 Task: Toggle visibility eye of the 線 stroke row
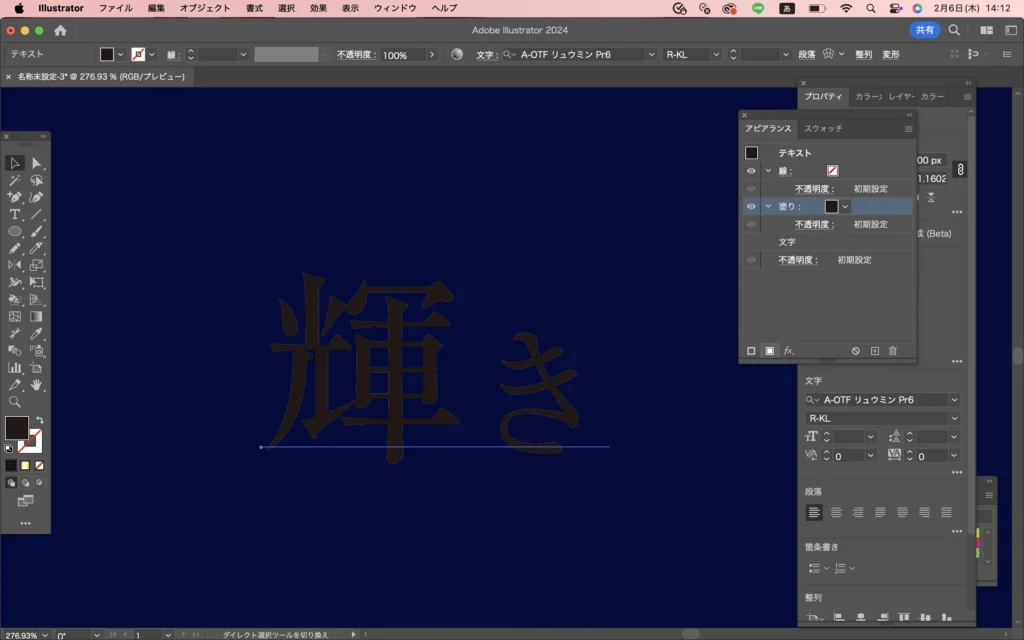click(751, 171)
